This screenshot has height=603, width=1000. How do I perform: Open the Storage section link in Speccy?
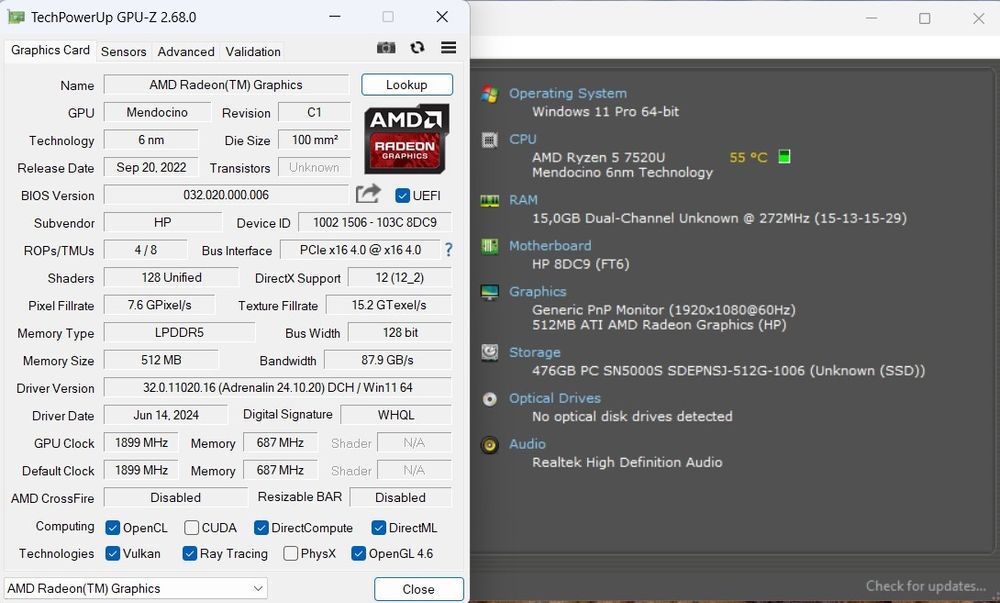pyautogui.click(x=534, y=352)
